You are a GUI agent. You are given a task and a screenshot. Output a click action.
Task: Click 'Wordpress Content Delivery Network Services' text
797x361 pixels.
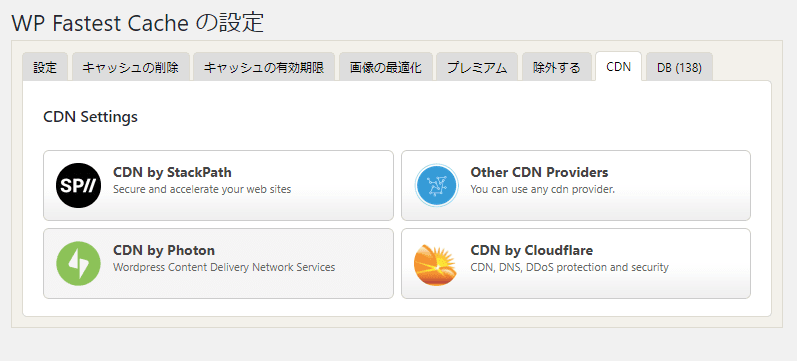coord(224,267)
